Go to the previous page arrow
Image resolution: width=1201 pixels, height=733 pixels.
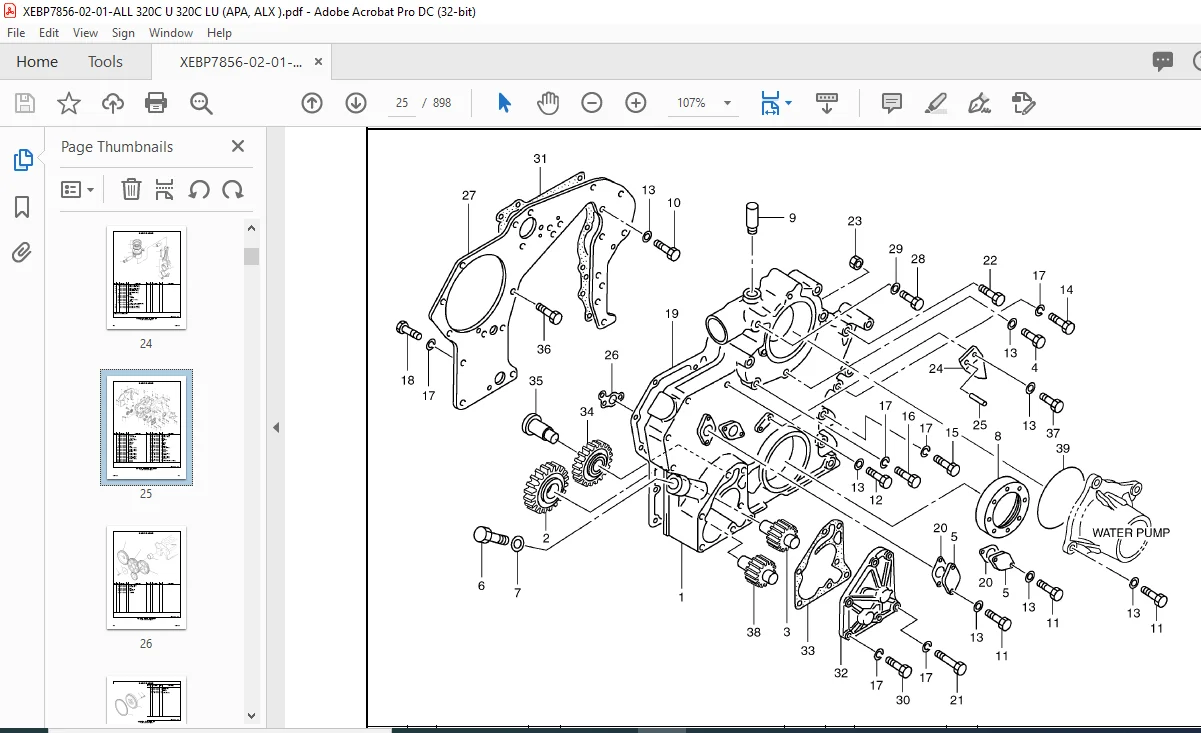312,103
